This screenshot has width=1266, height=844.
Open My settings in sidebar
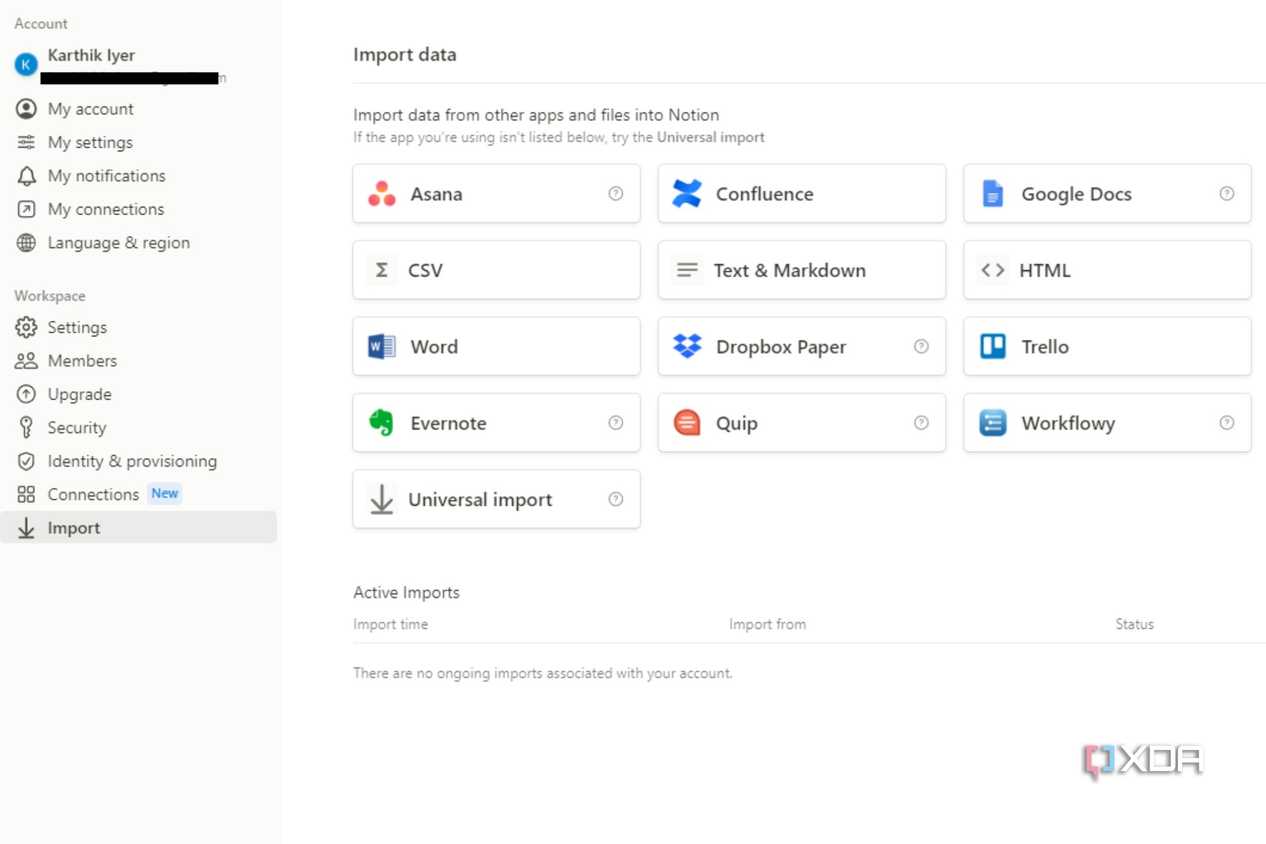(x=139, y=142)
